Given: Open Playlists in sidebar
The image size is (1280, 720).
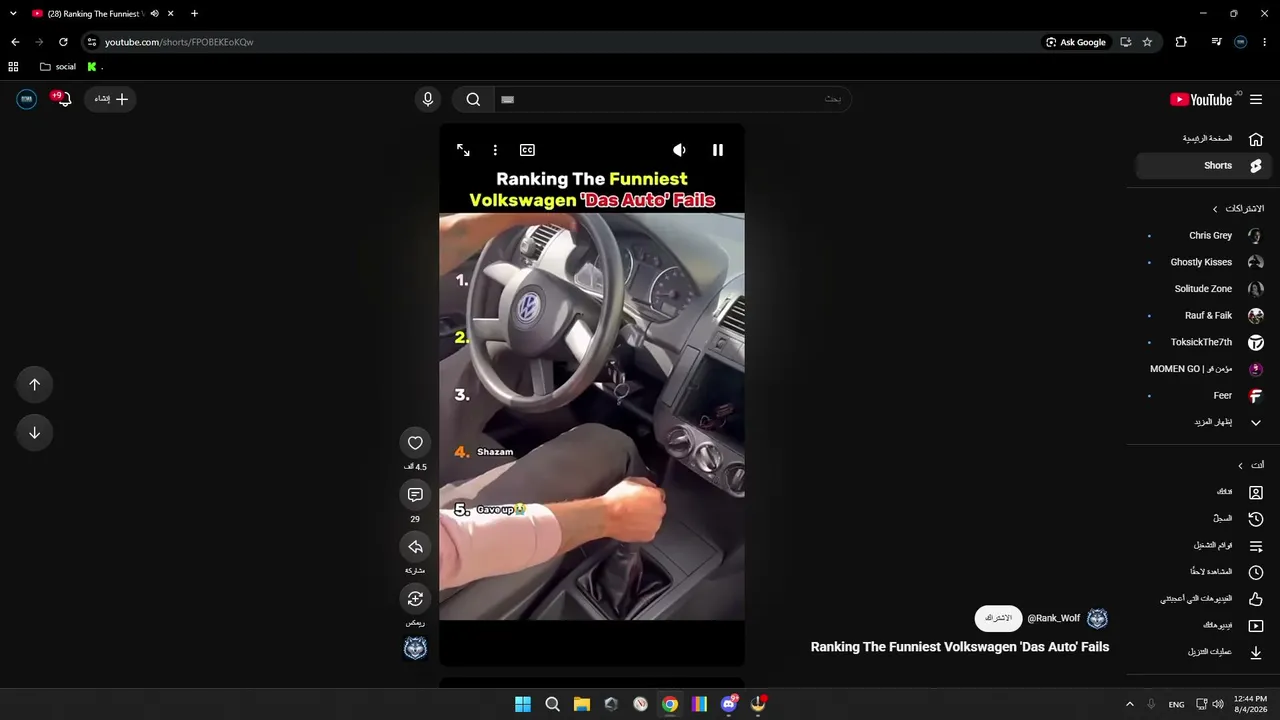Looking at the screenshot, I should (x=1204, y=546).
